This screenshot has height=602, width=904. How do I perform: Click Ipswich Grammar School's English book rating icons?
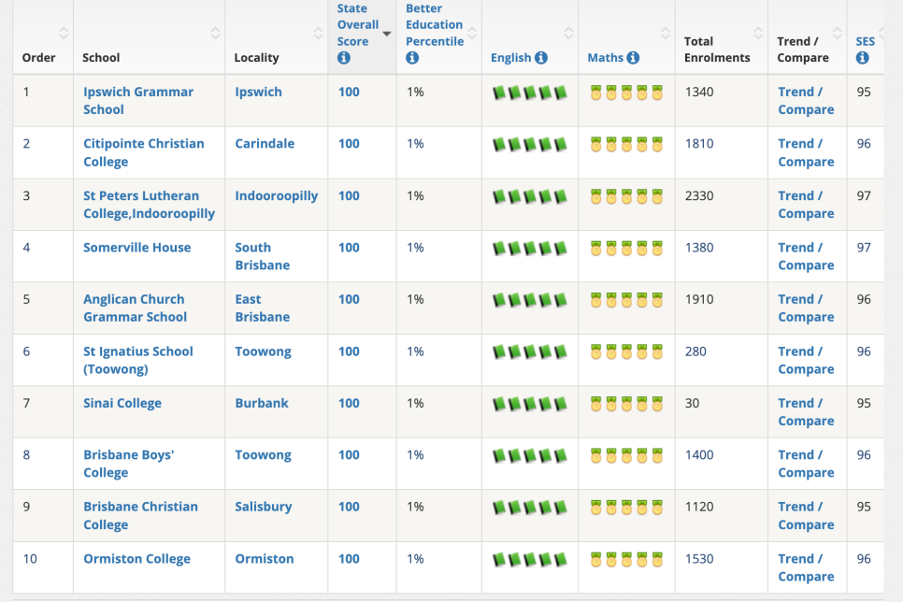[x=529, y=93]
